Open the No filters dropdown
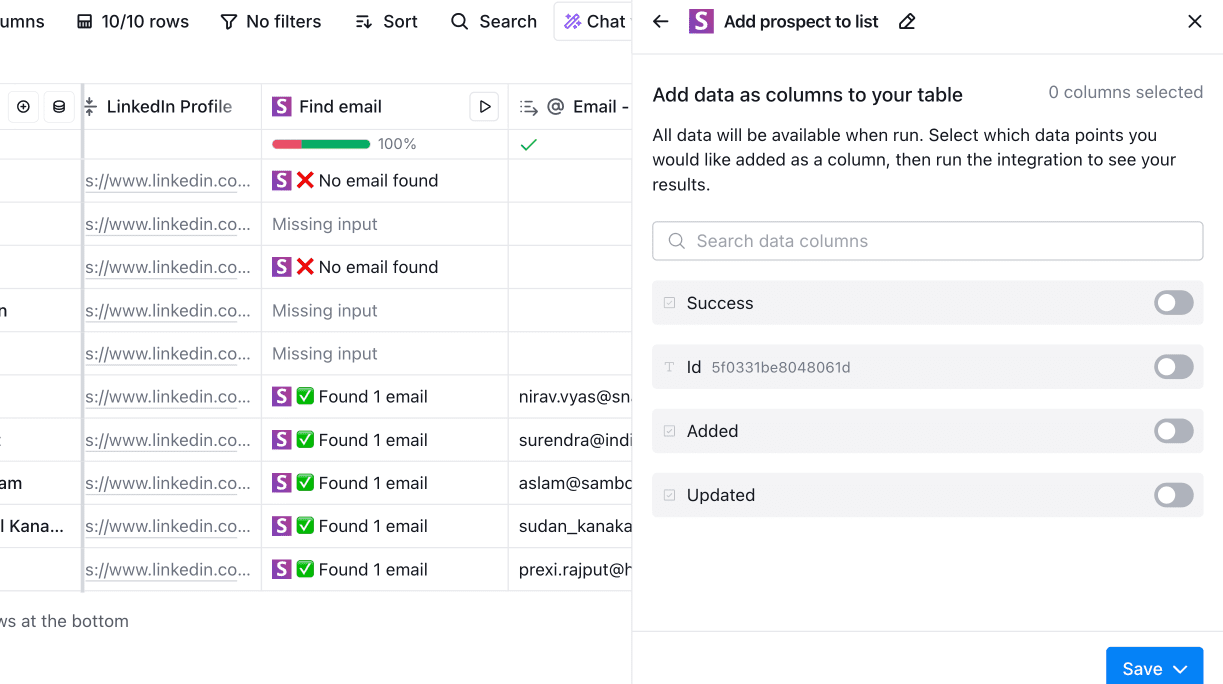The image size is (1223, 684). pyautogui.click(x=271, y=22)
